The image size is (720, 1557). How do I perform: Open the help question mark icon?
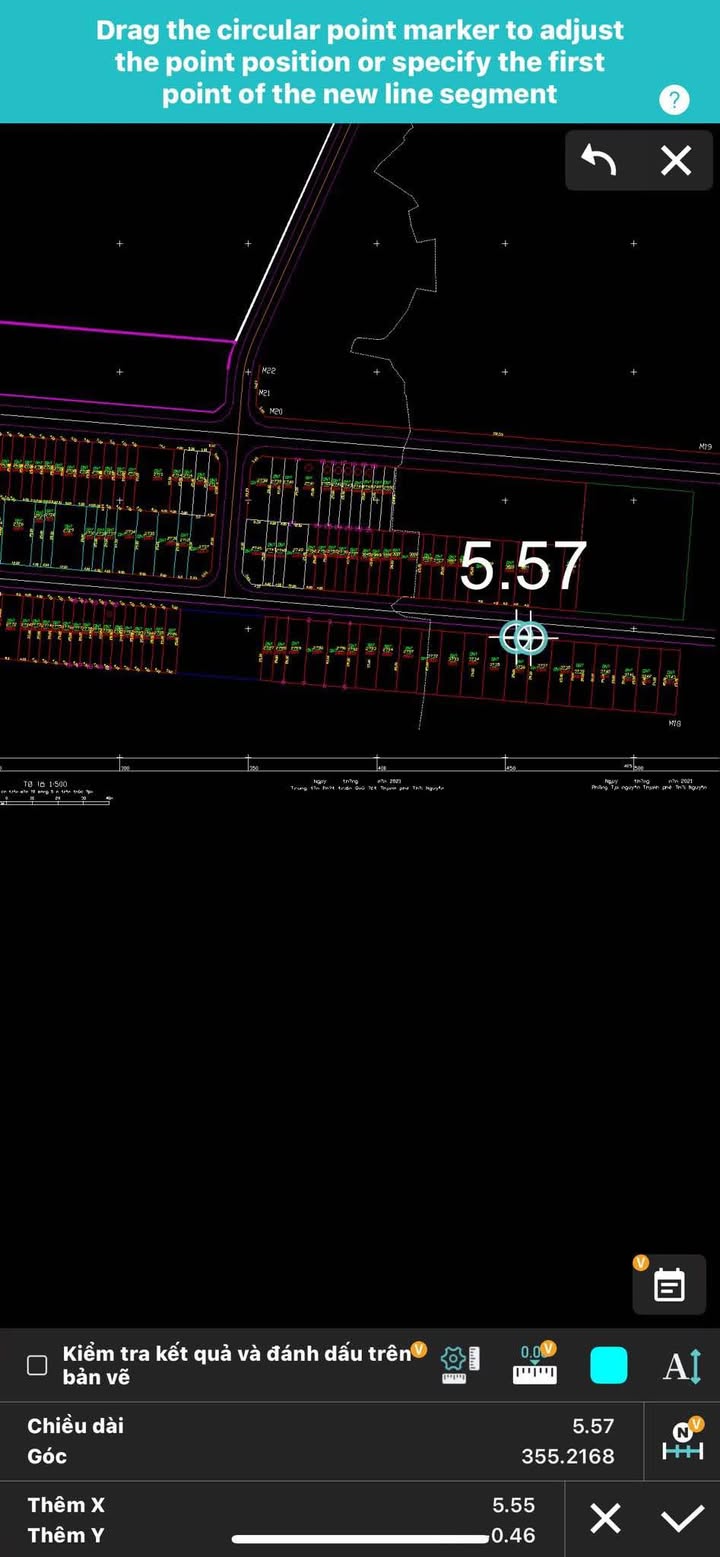[x=675, y=100]
